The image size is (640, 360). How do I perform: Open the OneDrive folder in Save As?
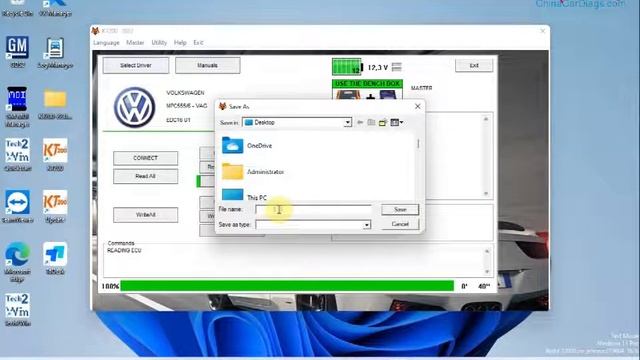247,146
